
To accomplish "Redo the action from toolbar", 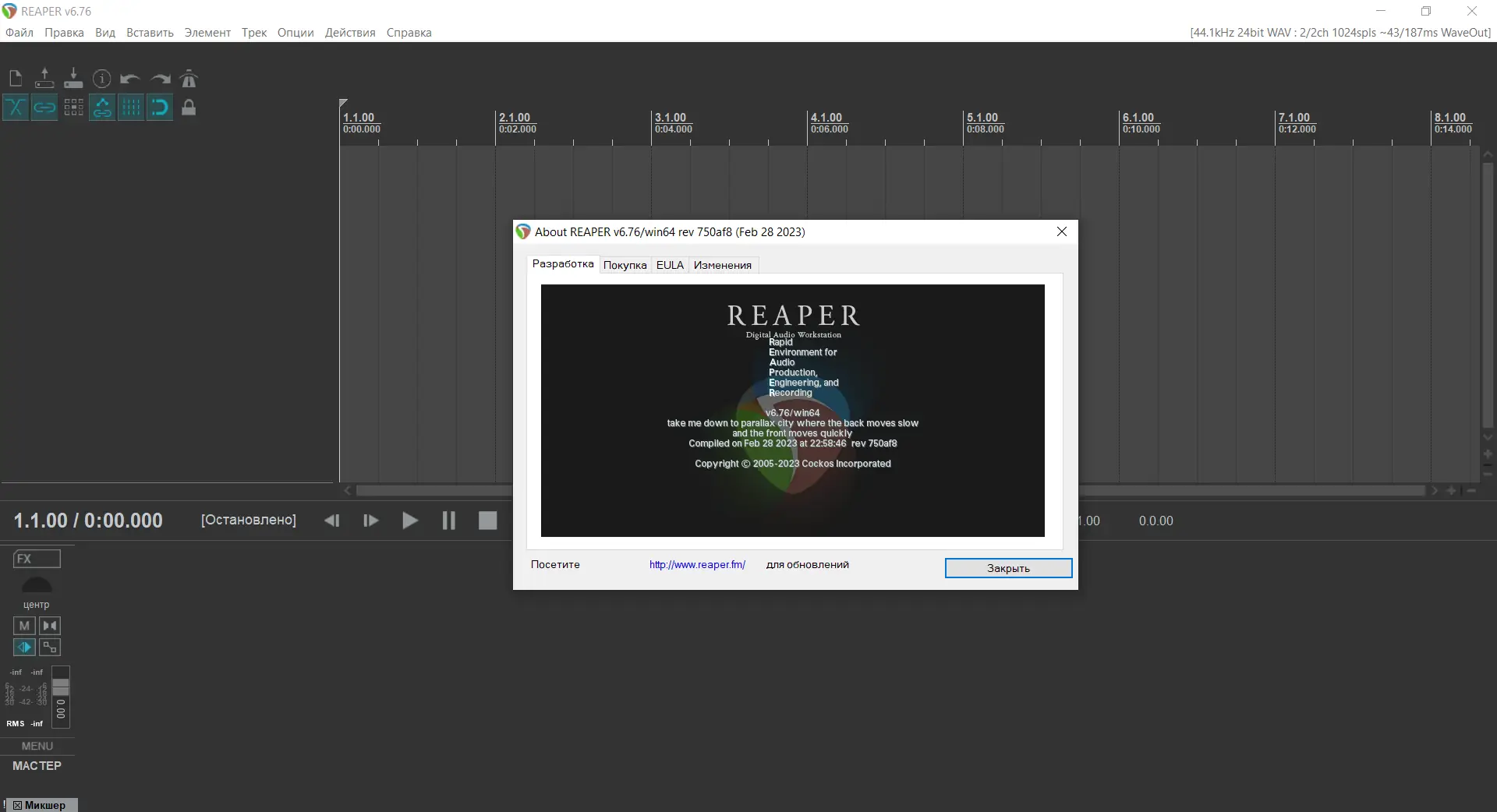I will 160,79.
